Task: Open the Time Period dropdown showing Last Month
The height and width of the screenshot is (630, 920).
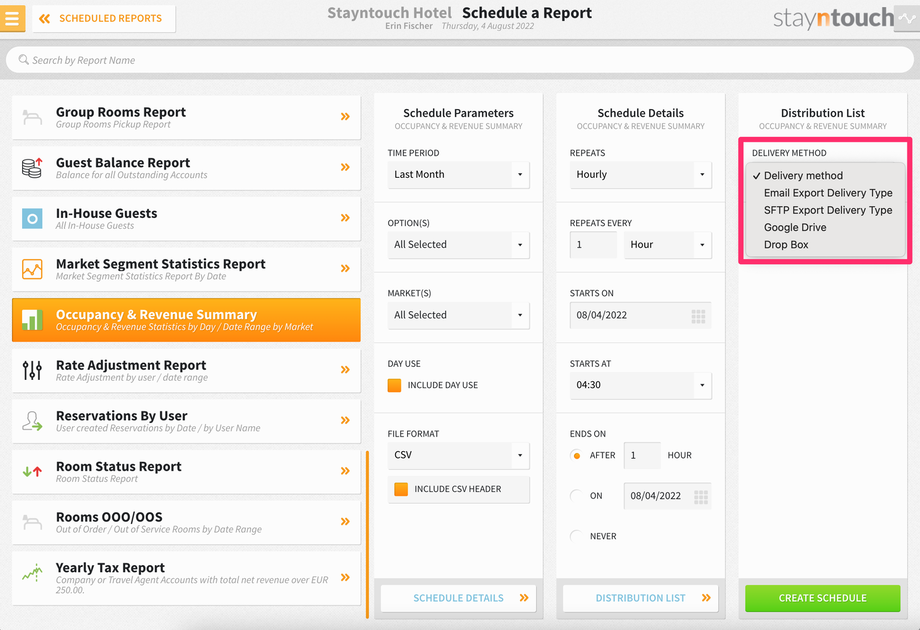Action: click(458, 175)
